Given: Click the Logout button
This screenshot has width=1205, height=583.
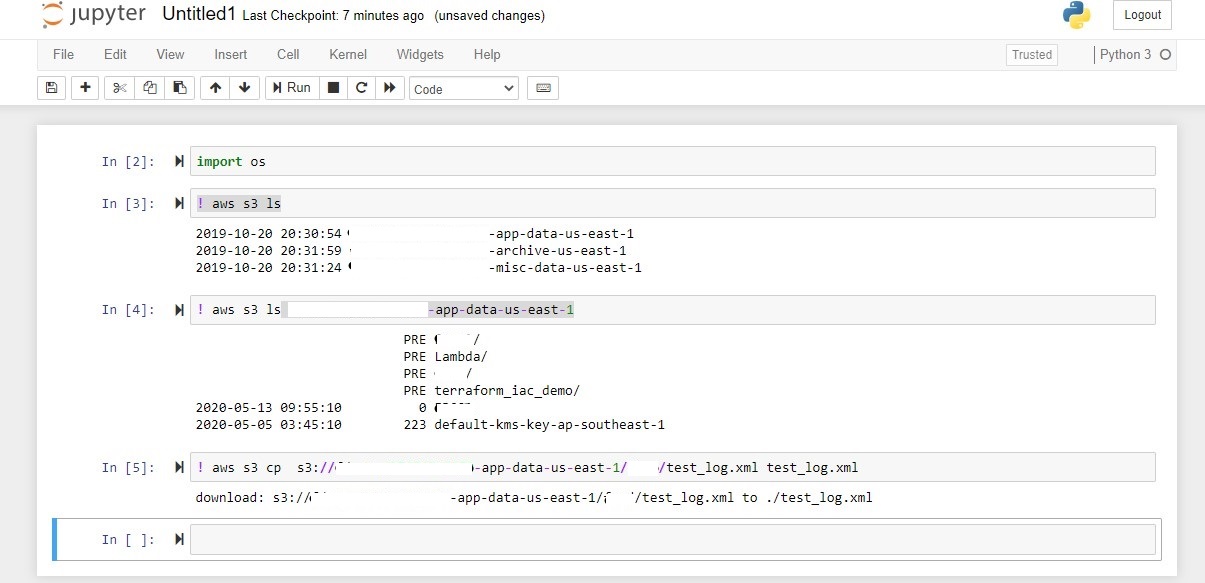Looking at the screenshot, I should pyautogui.click(x=1141, y=15).
